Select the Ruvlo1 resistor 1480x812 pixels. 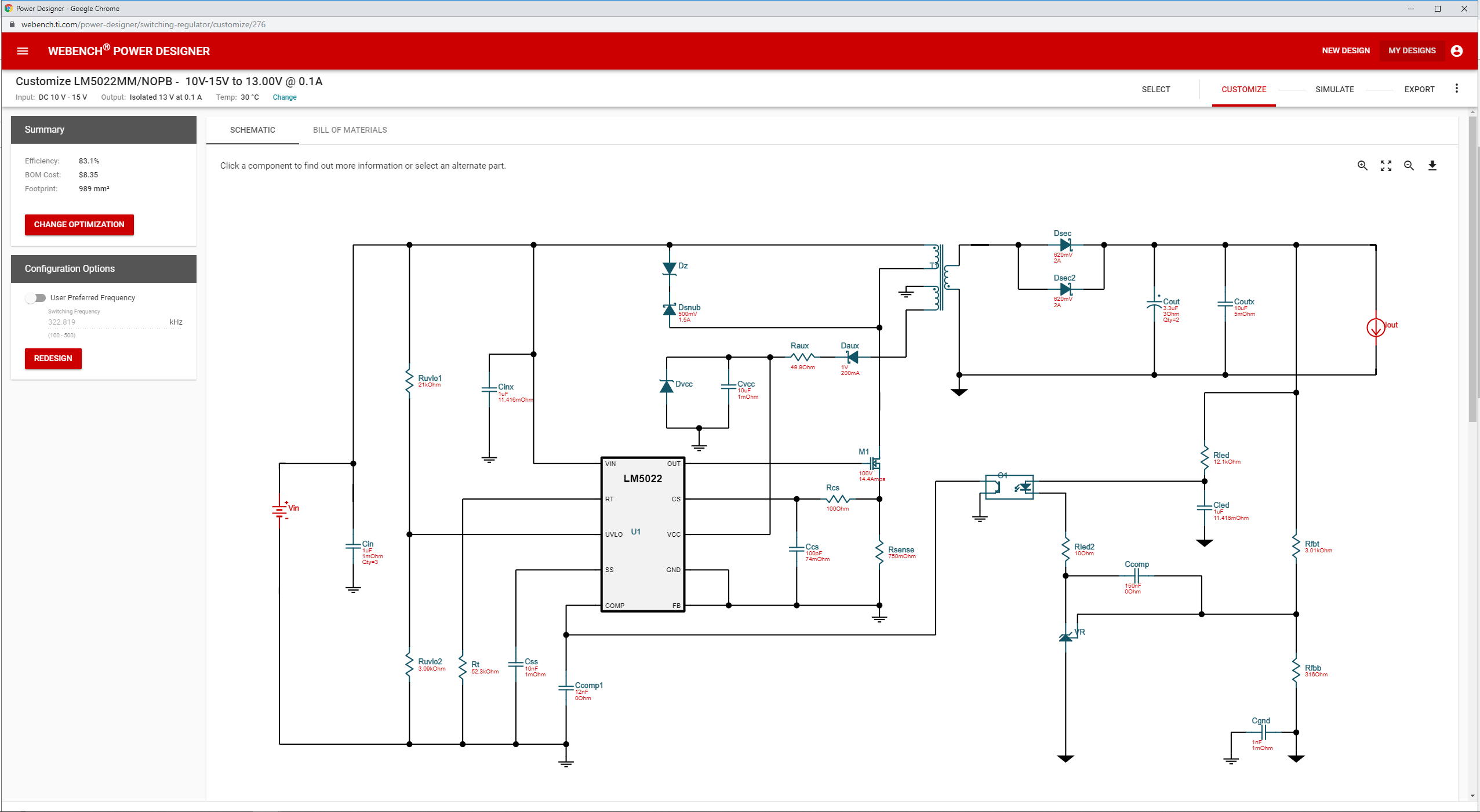(410, 380)
